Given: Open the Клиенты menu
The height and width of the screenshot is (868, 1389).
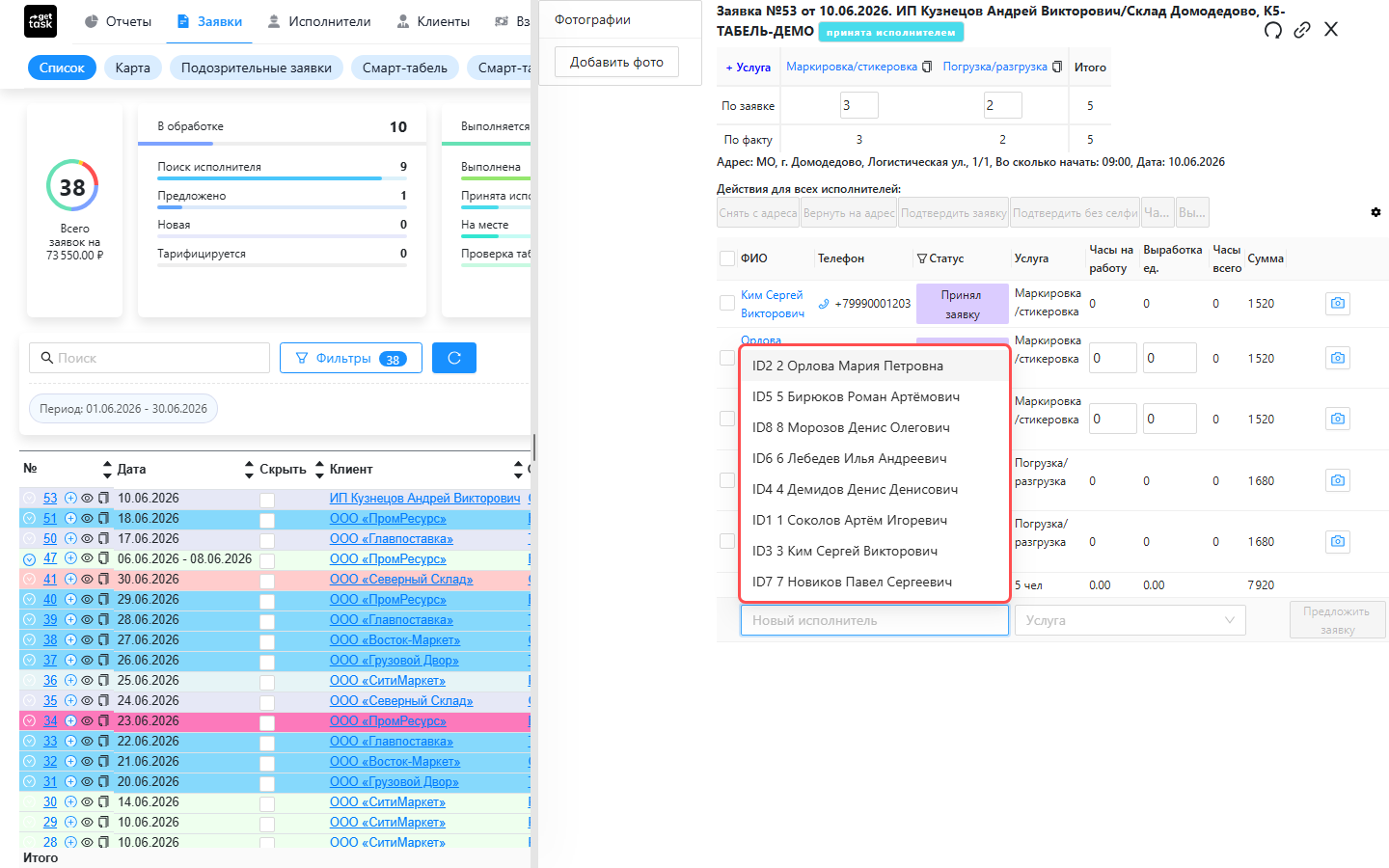Looking at the screenshot, I should (433, 21).
